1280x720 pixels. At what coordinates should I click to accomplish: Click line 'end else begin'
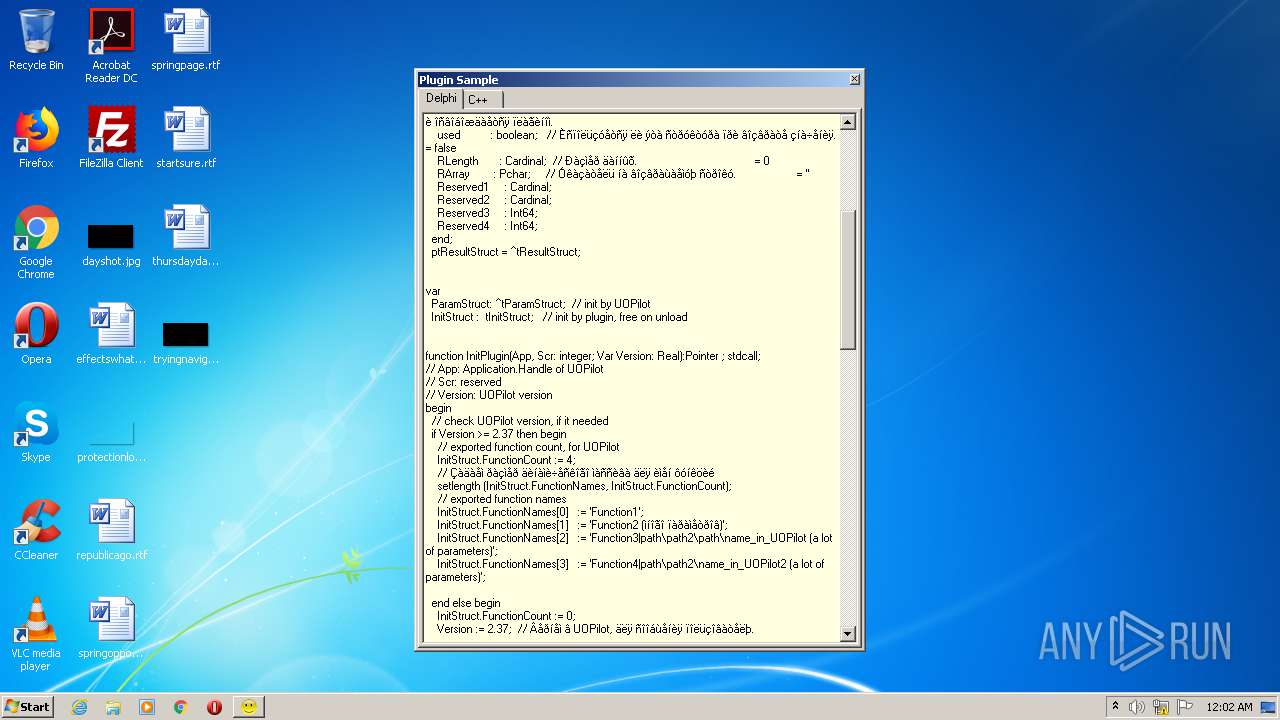[466, 603]
